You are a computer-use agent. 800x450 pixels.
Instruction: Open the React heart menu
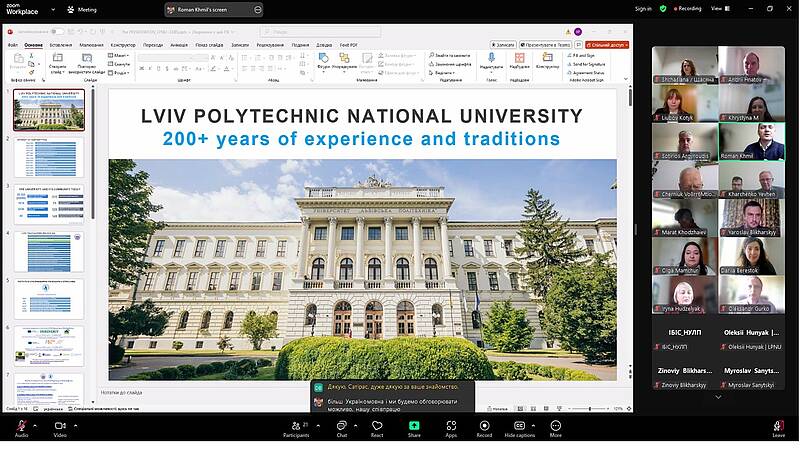click(x=377, y=428)
